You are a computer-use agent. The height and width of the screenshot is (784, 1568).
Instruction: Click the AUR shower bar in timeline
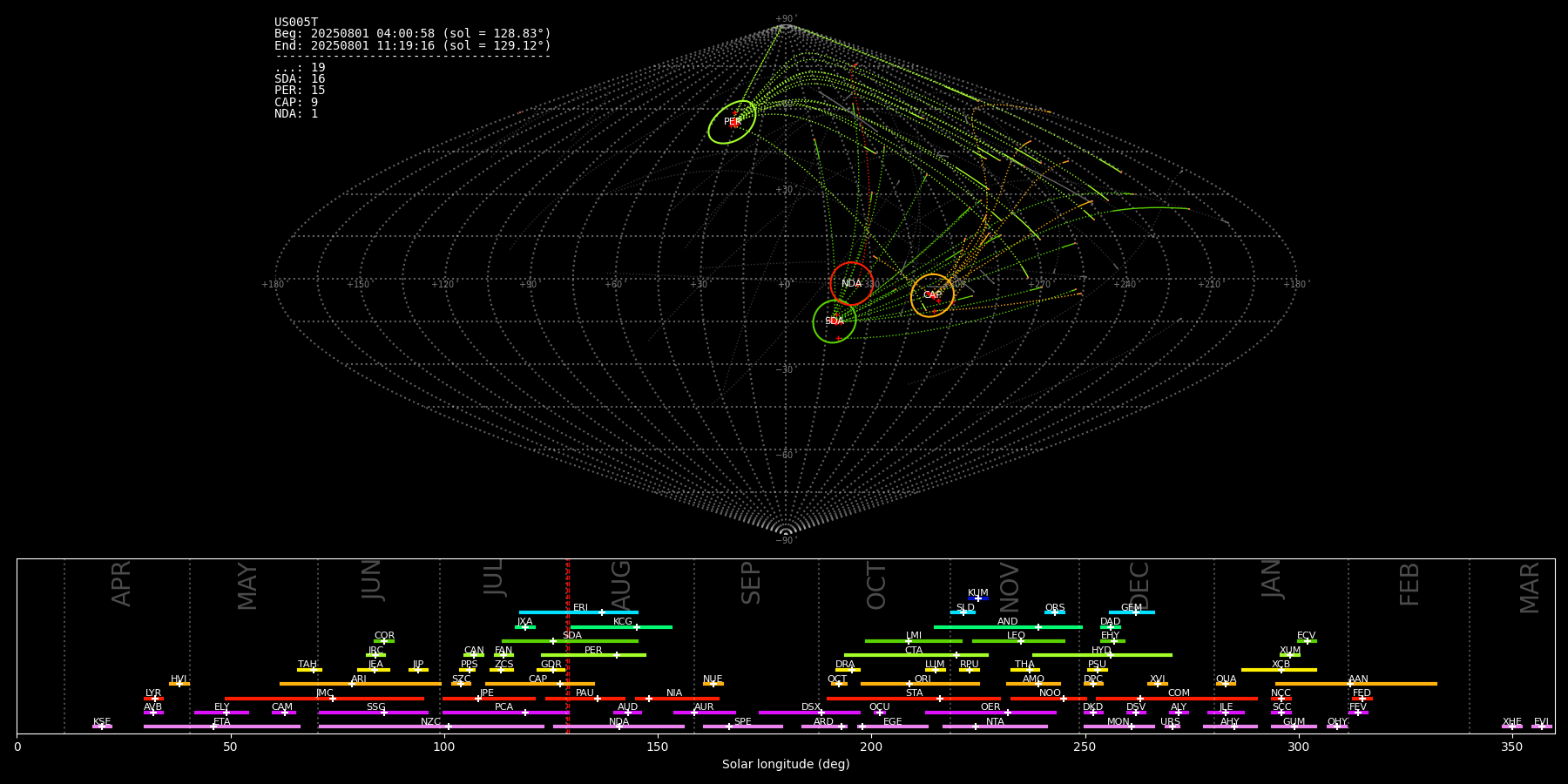click(704, 713)
